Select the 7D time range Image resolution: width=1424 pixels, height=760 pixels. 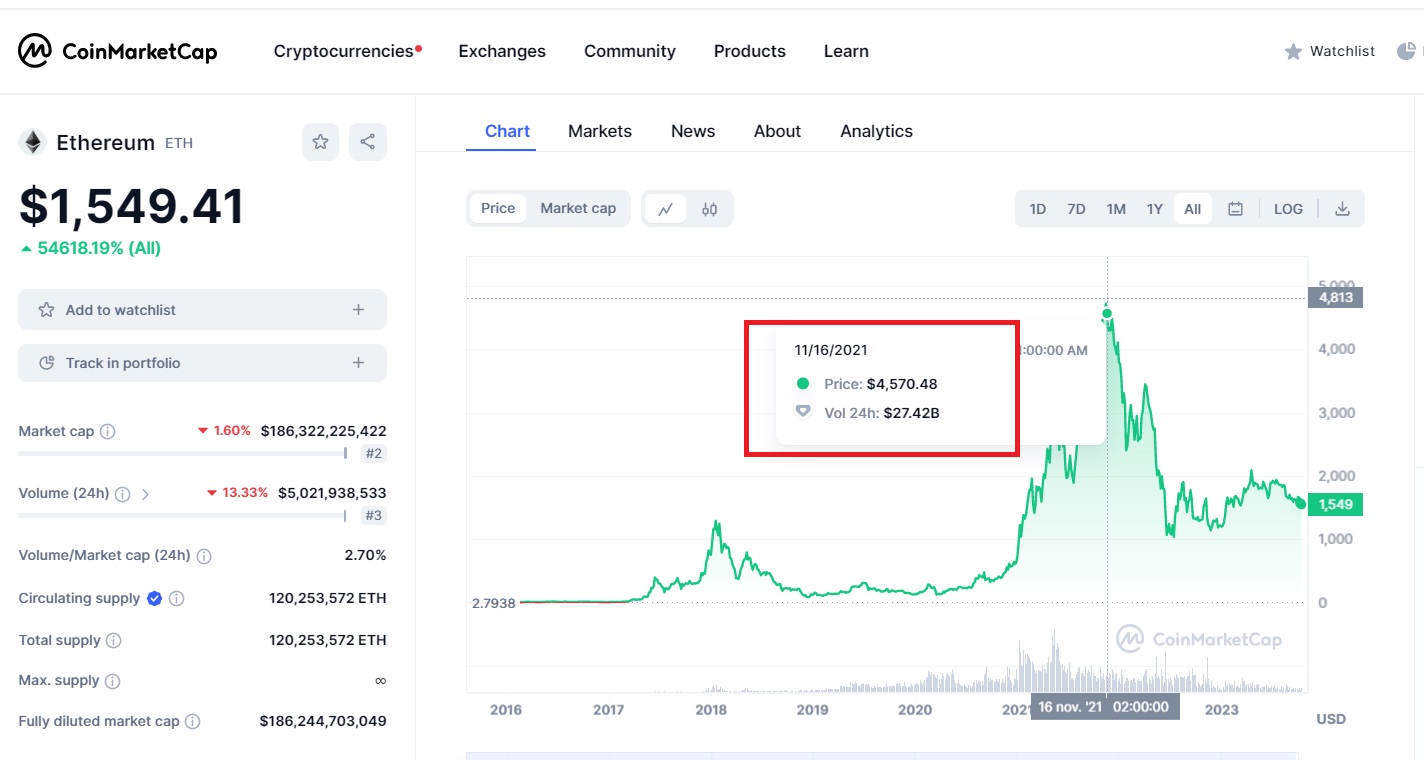pos(1076,209)
